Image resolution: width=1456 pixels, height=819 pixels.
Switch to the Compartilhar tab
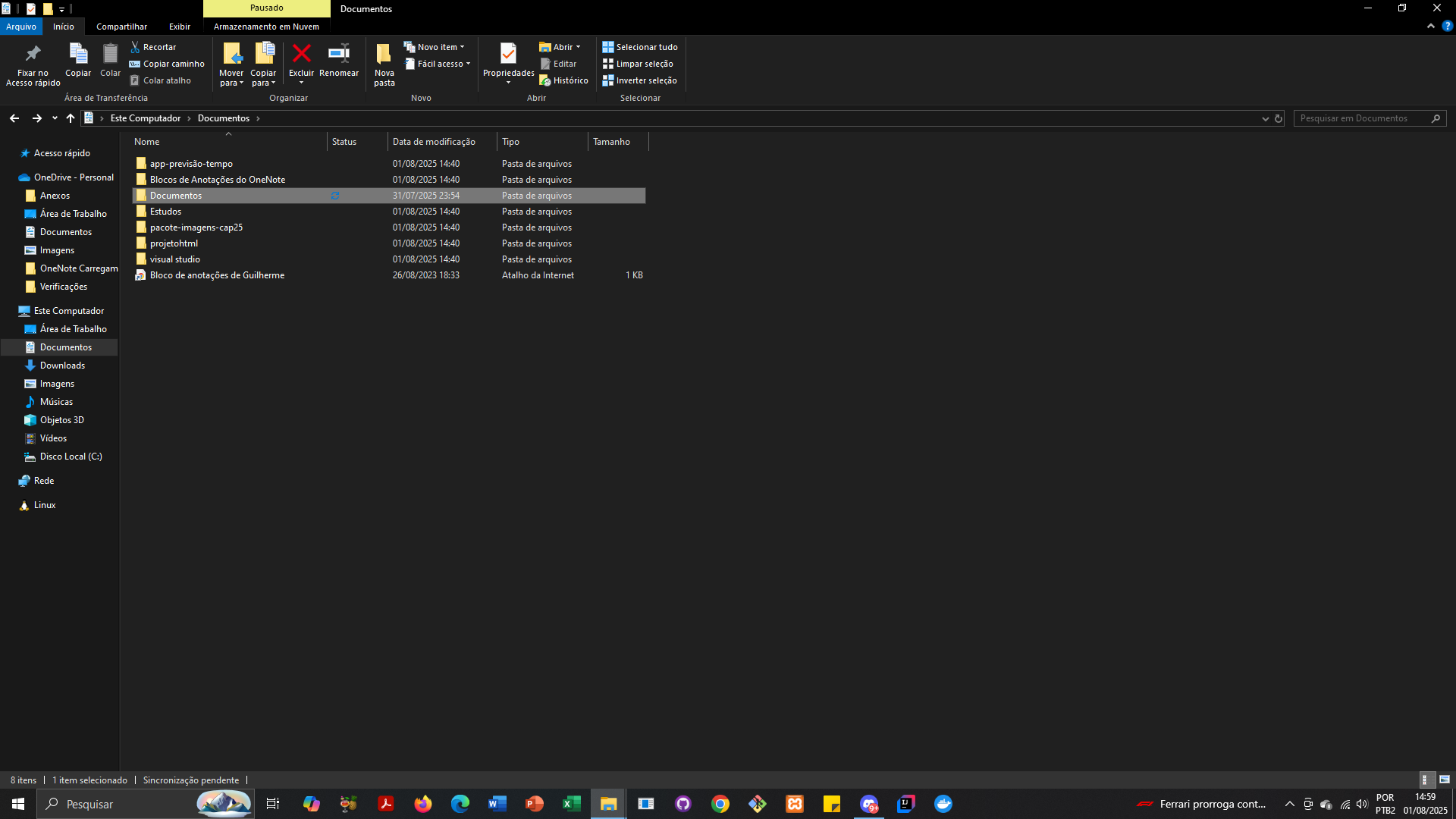pos(121,27)
